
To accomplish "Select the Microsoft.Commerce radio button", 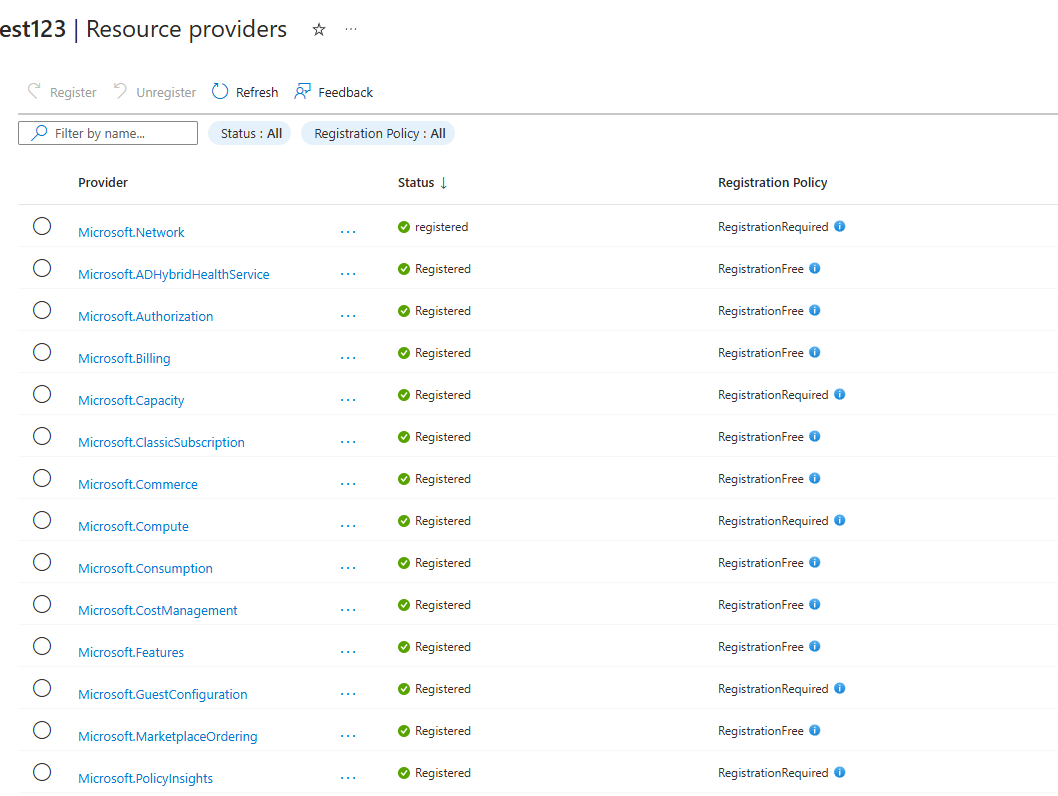I will [42, 478].
